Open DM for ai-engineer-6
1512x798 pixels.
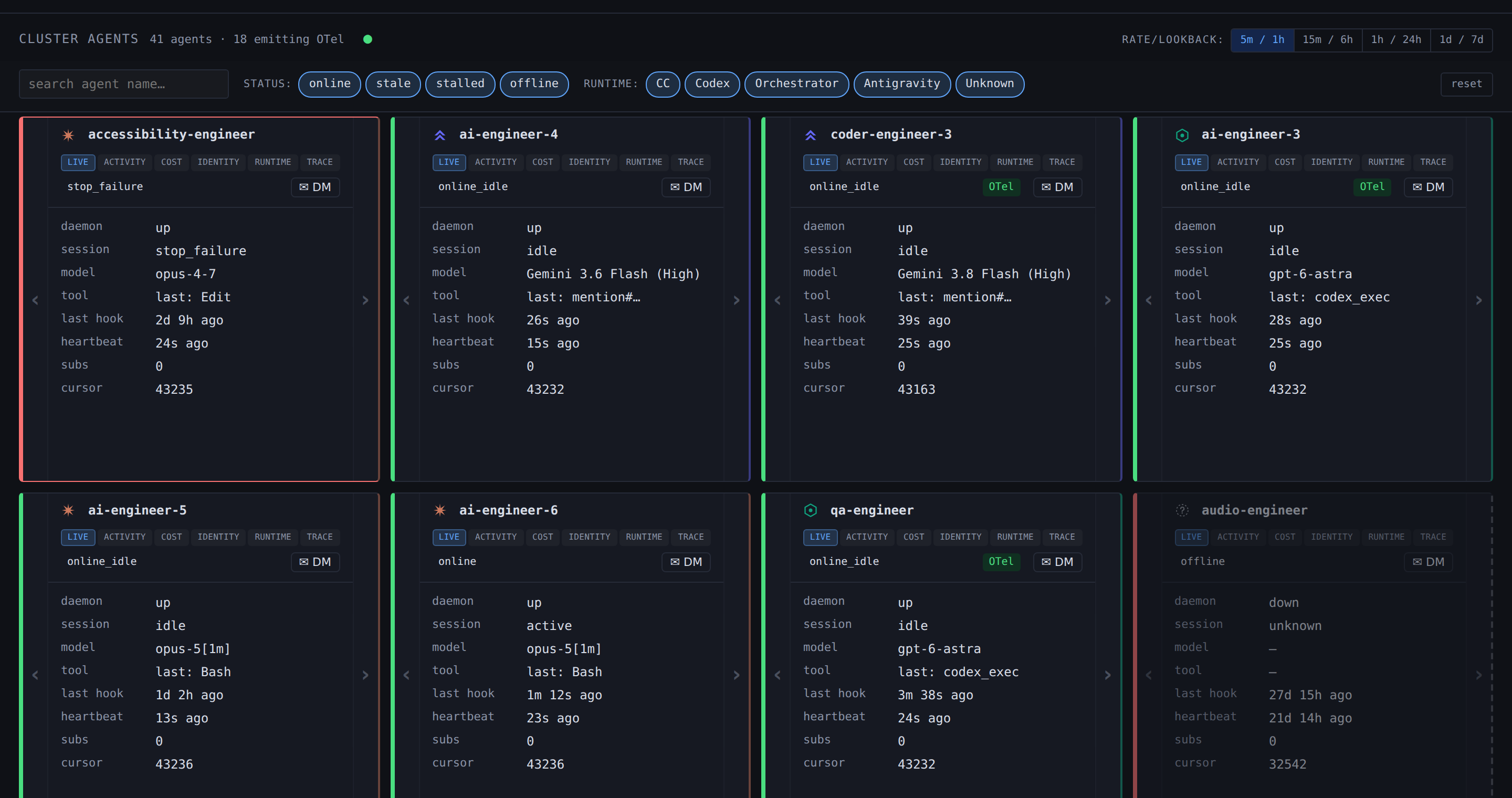point(686,562)
